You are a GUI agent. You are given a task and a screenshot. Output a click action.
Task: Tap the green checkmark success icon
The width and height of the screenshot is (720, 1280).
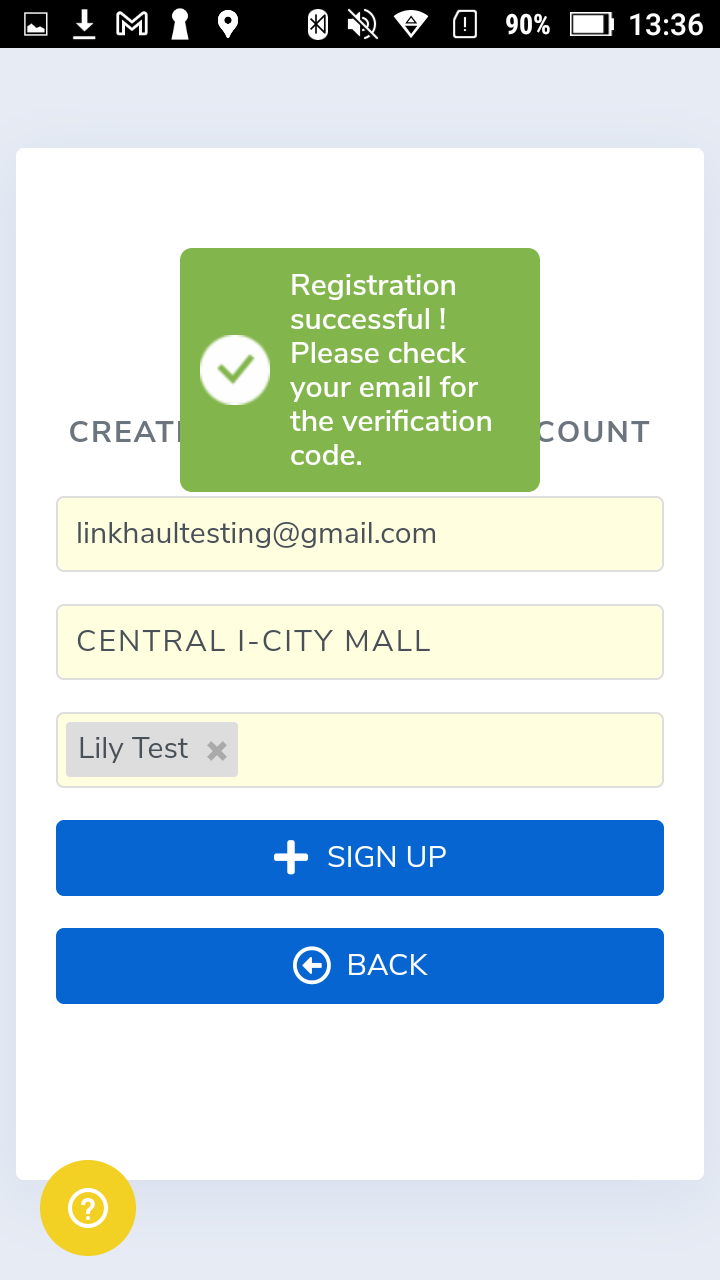pos(235,370)
